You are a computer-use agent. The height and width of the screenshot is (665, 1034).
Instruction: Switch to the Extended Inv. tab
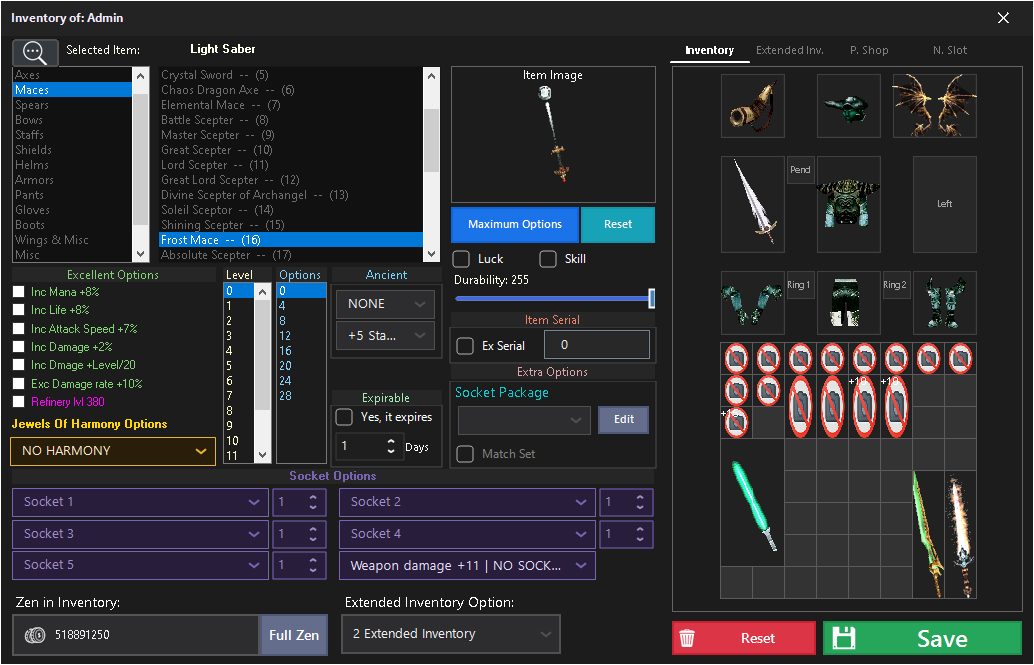[x=788, y=50]
